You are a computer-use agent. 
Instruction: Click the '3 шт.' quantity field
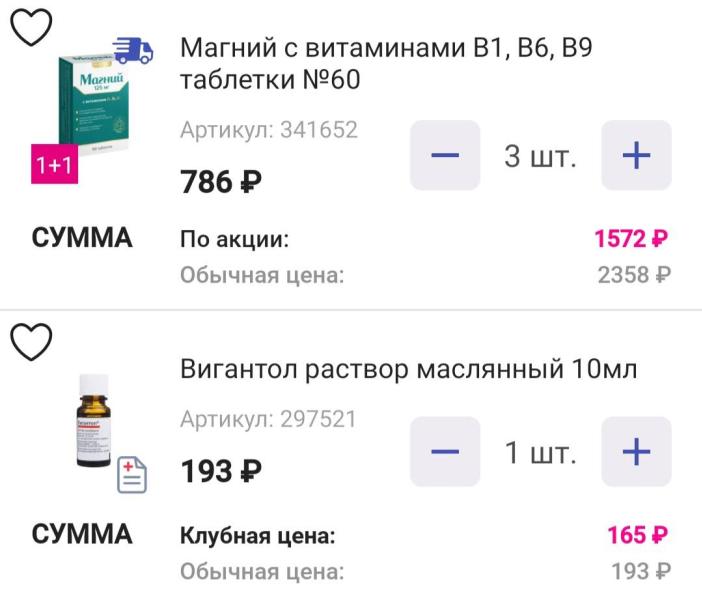tap(540, 156)
